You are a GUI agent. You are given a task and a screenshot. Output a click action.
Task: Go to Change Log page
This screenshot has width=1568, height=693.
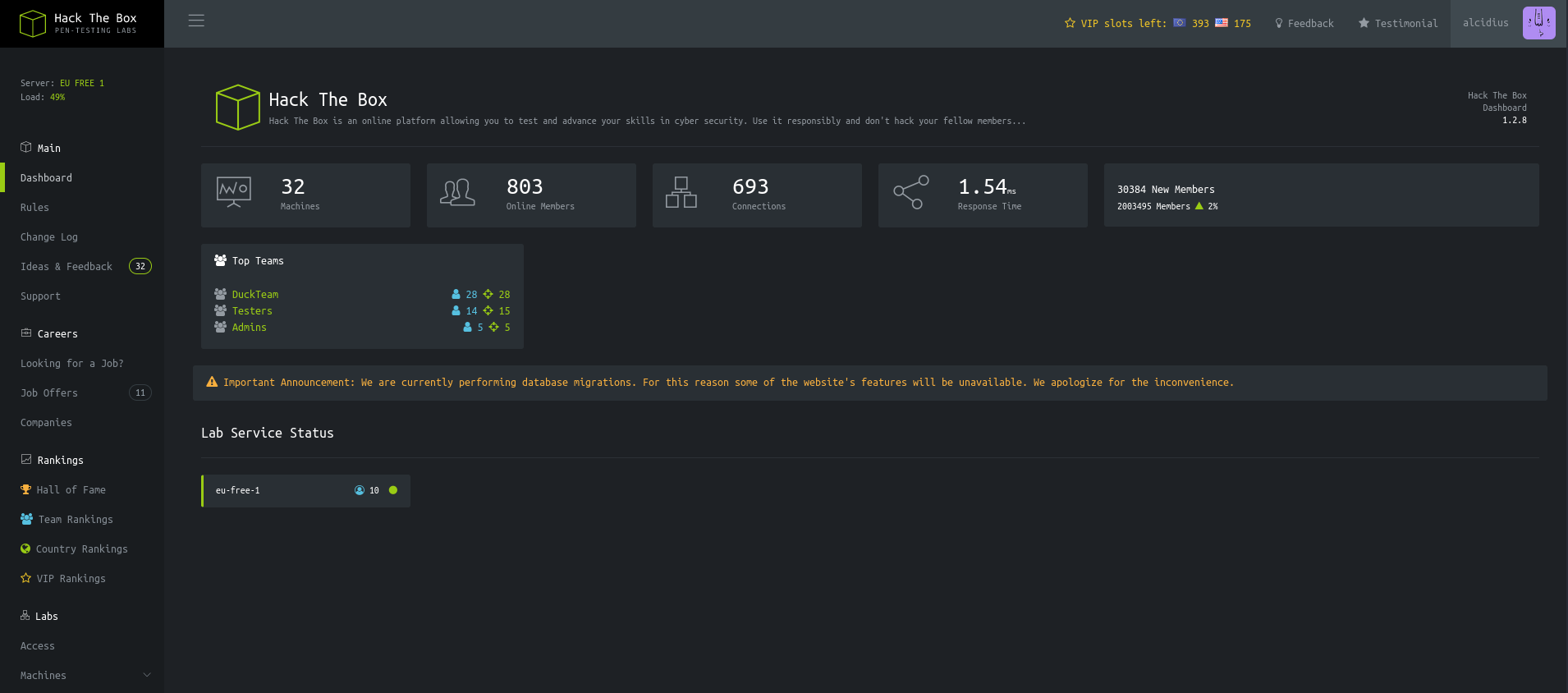pyautogui.click(x=49, y=236)
